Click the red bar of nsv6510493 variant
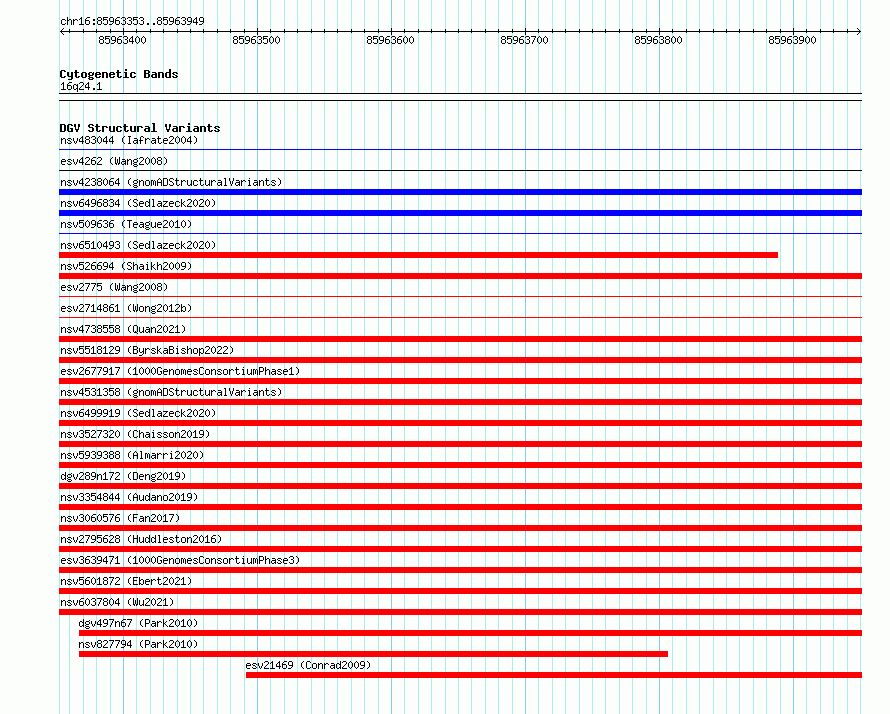This screenshot has width=890, height=714. [418, 255]
